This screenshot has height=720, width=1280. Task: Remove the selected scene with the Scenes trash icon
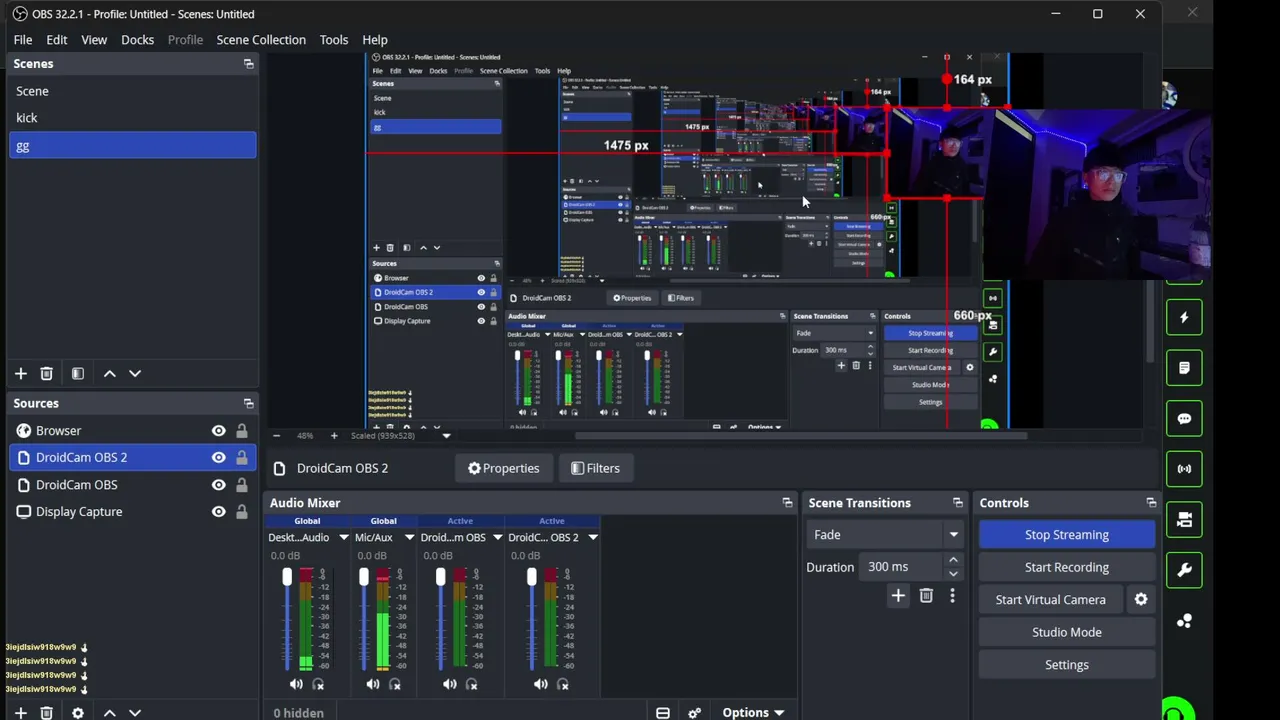(46, 373)
